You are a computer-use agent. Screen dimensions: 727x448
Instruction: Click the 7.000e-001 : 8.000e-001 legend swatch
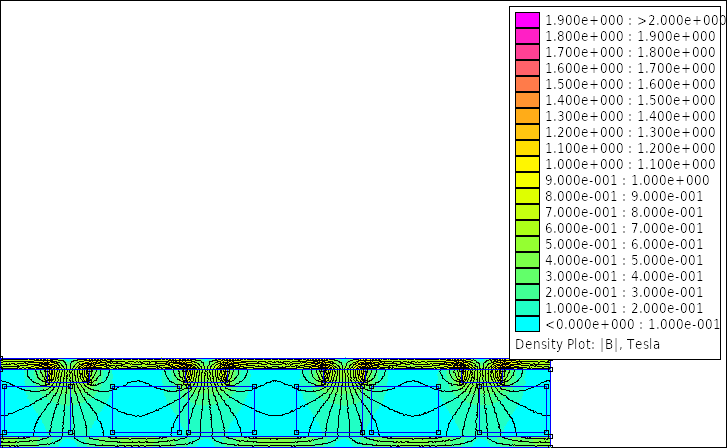[x=527, y=212]
